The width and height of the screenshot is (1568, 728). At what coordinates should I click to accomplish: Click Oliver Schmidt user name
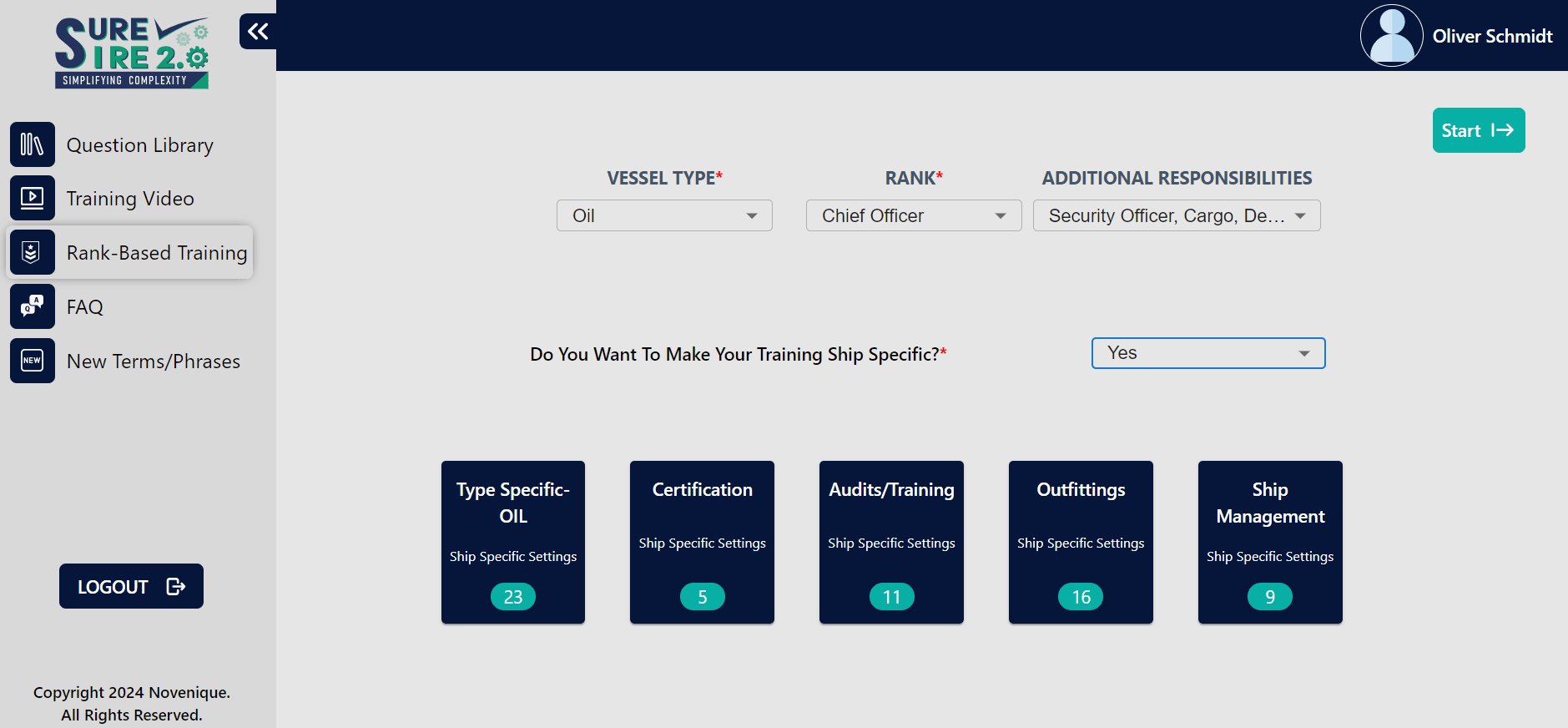(x=1492, y=36)
